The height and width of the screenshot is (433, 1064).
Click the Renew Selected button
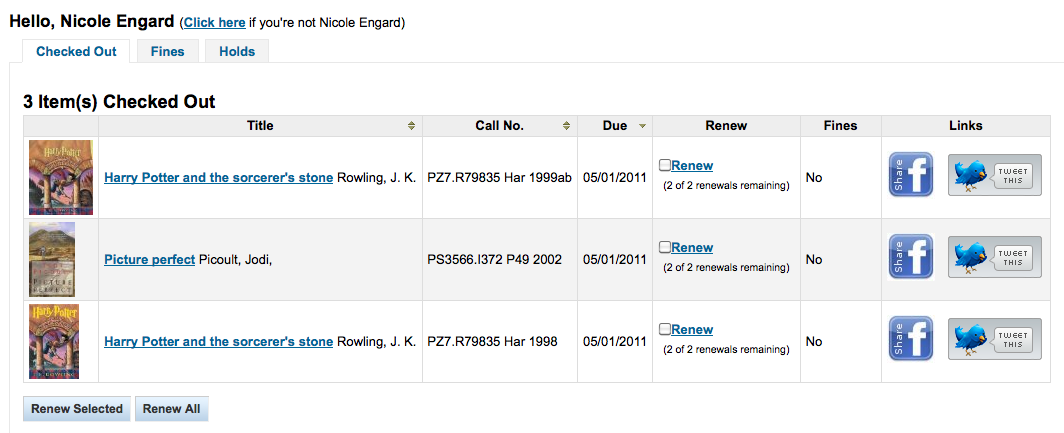(77, 409)
